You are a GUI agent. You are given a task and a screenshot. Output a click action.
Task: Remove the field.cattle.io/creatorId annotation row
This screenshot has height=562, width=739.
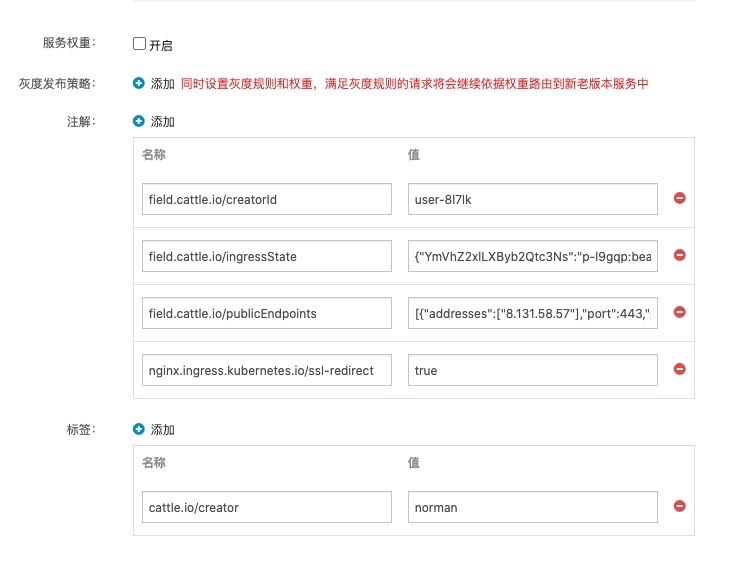(680, 199)
